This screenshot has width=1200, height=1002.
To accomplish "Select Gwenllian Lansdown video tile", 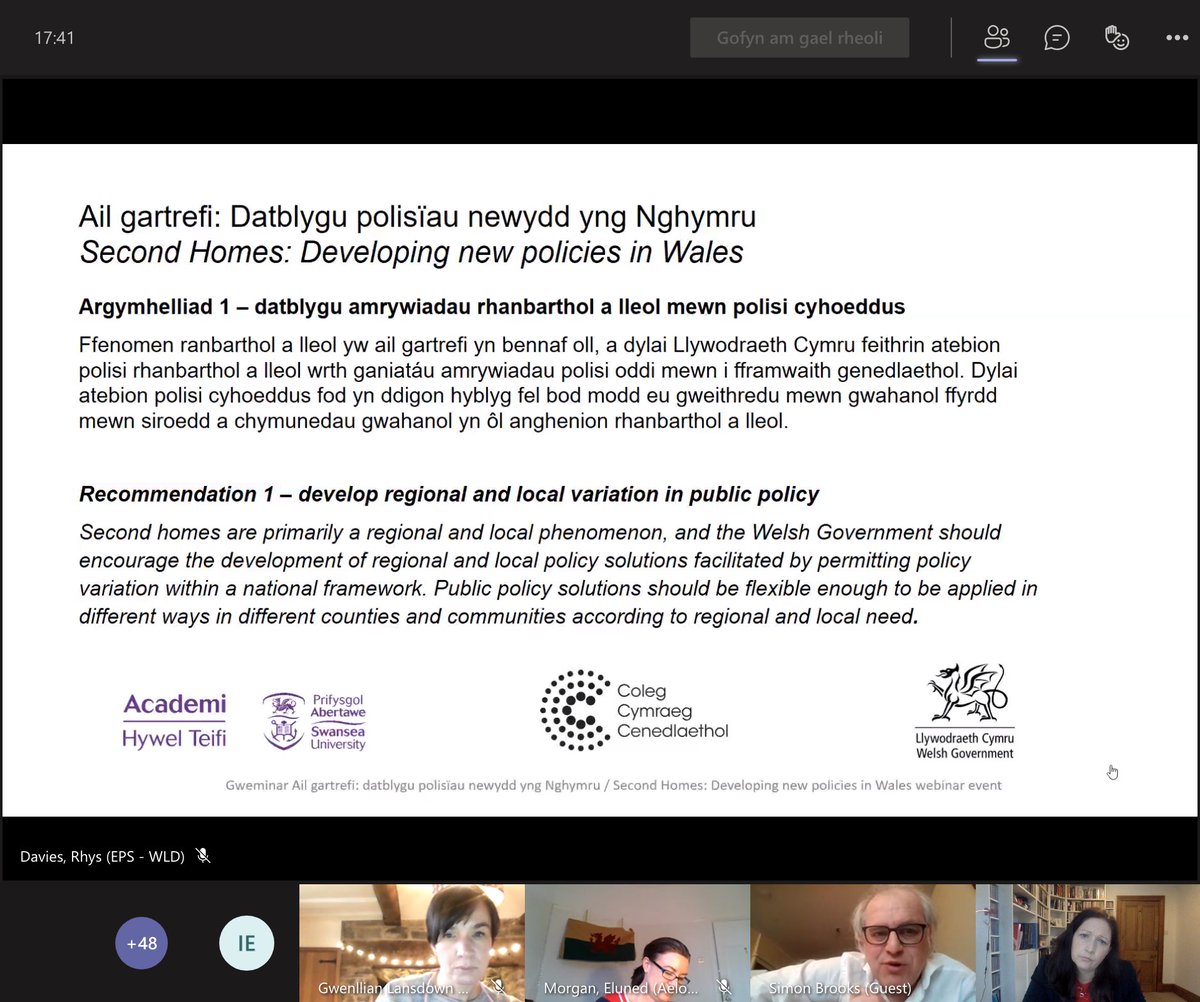I will coord(411,943).
